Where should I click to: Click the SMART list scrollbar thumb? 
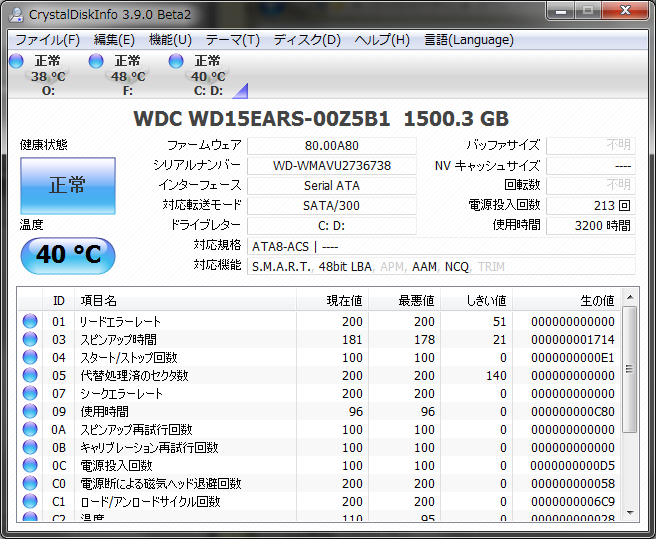[x=630, y=370]
